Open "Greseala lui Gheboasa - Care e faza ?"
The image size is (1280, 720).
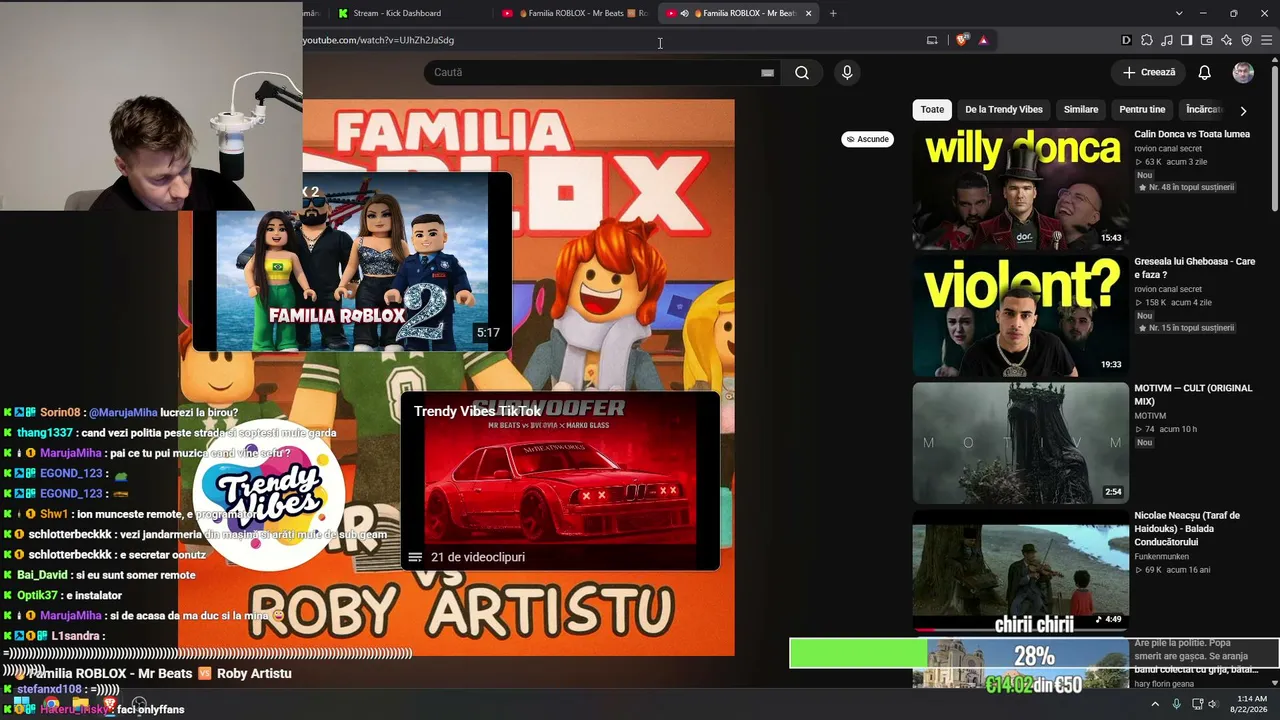click(x=1194, y=268)
